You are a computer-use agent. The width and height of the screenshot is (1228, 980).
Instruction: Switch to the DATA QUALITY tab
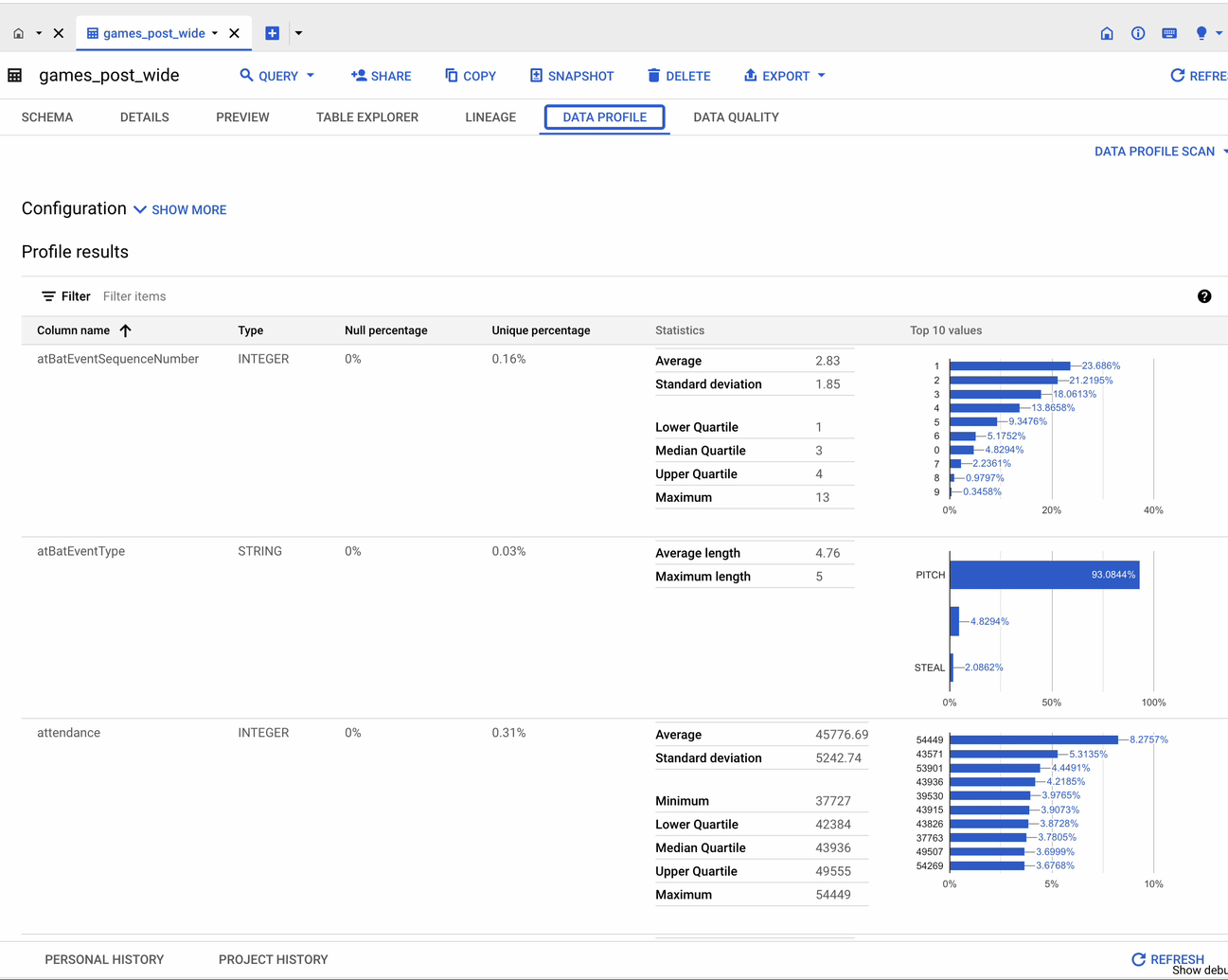tap(736, 117)
